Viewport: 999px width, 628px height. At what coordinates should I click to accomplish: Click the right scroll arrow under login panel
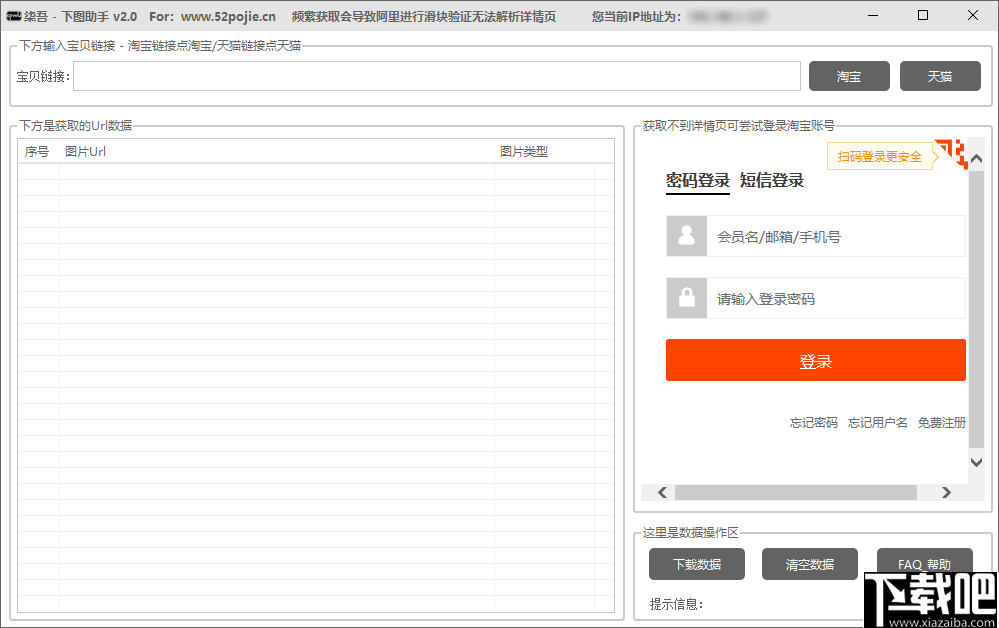tap(946, 492)
